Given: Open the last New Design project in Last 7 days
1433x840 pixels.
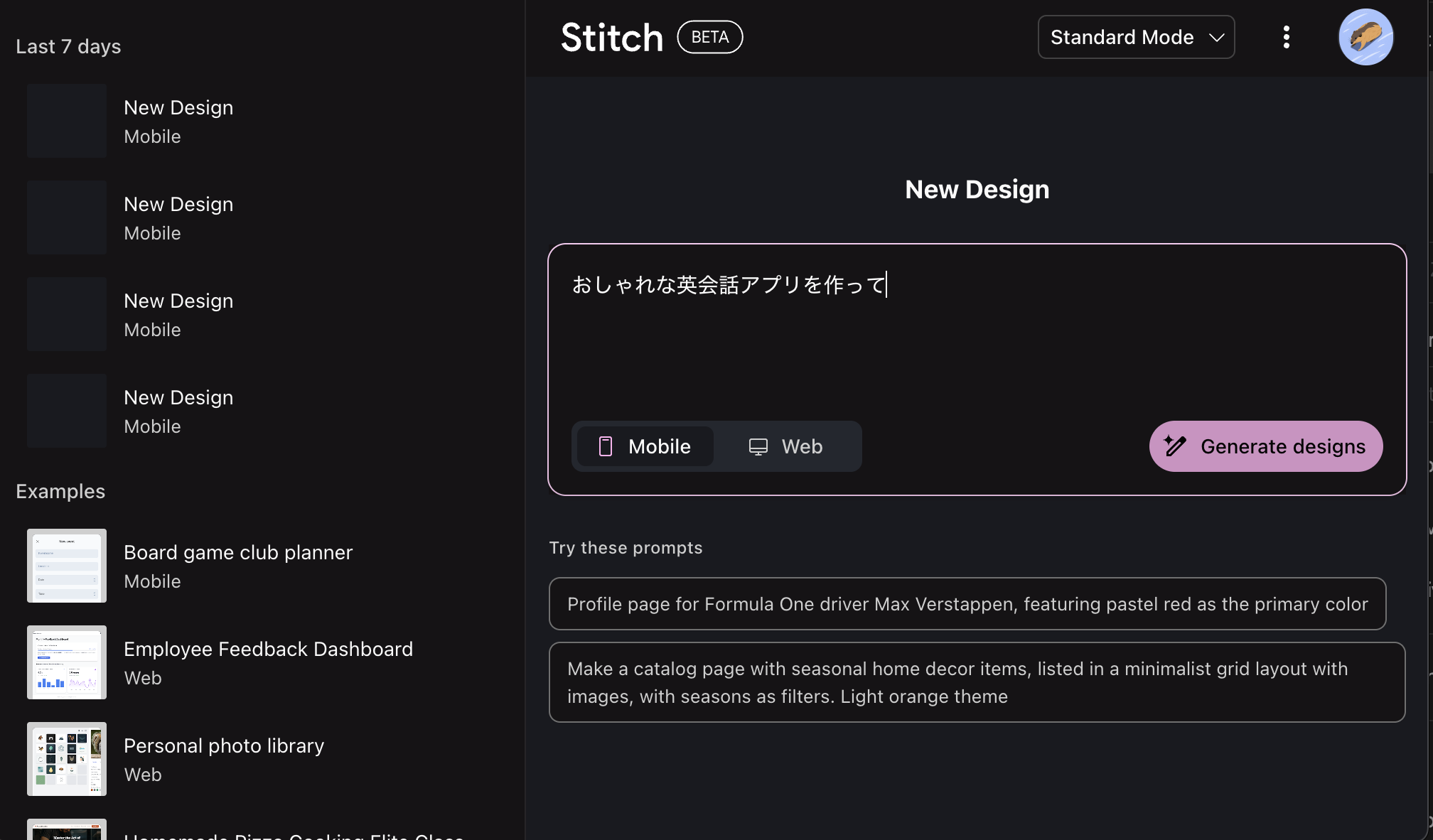Looking at the screenshot, I should pyautogui.click(x=178, y=411).
